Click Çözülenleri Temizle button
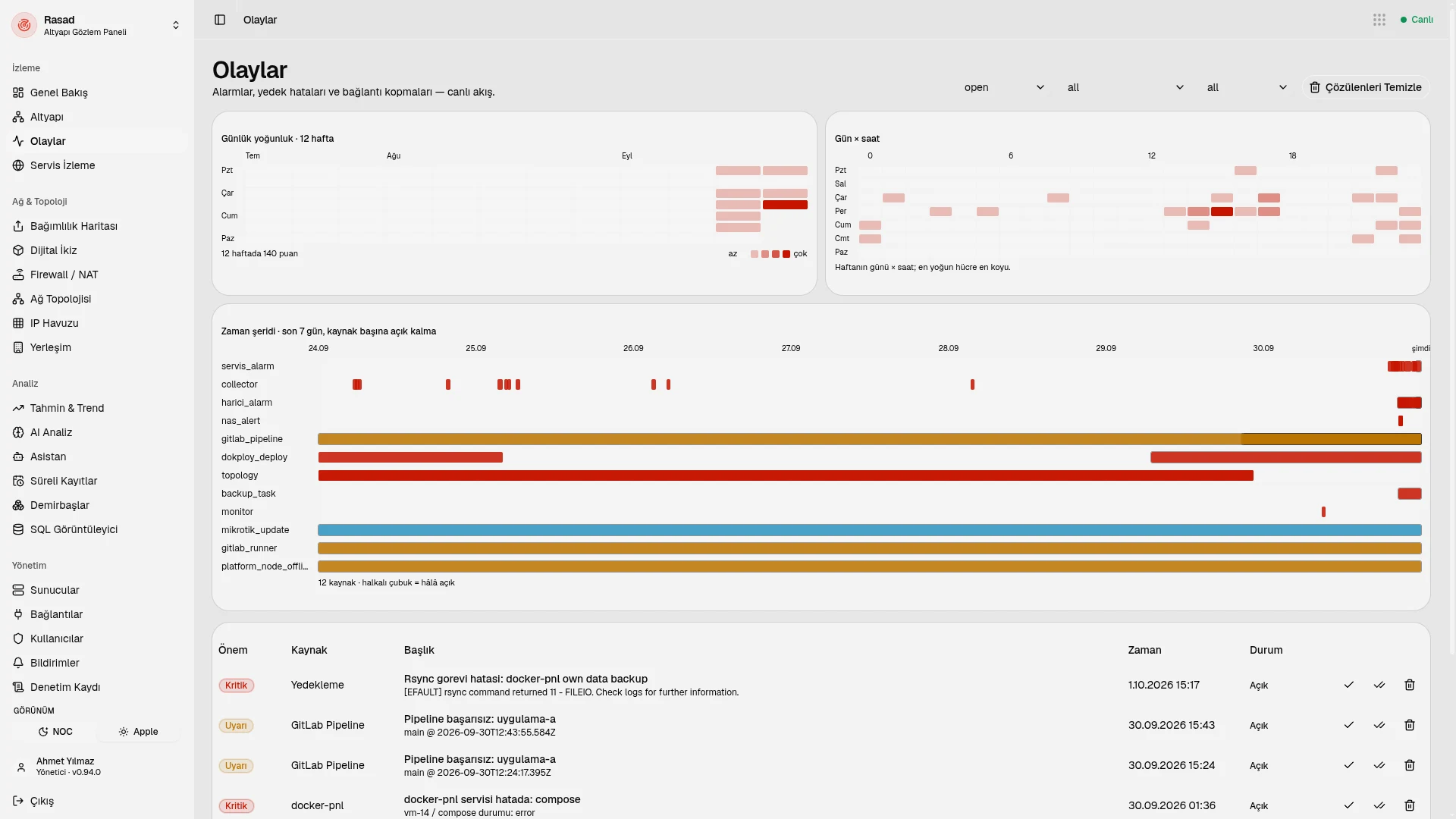This screenshot has height=819, width=1456. coord(1366,87)
